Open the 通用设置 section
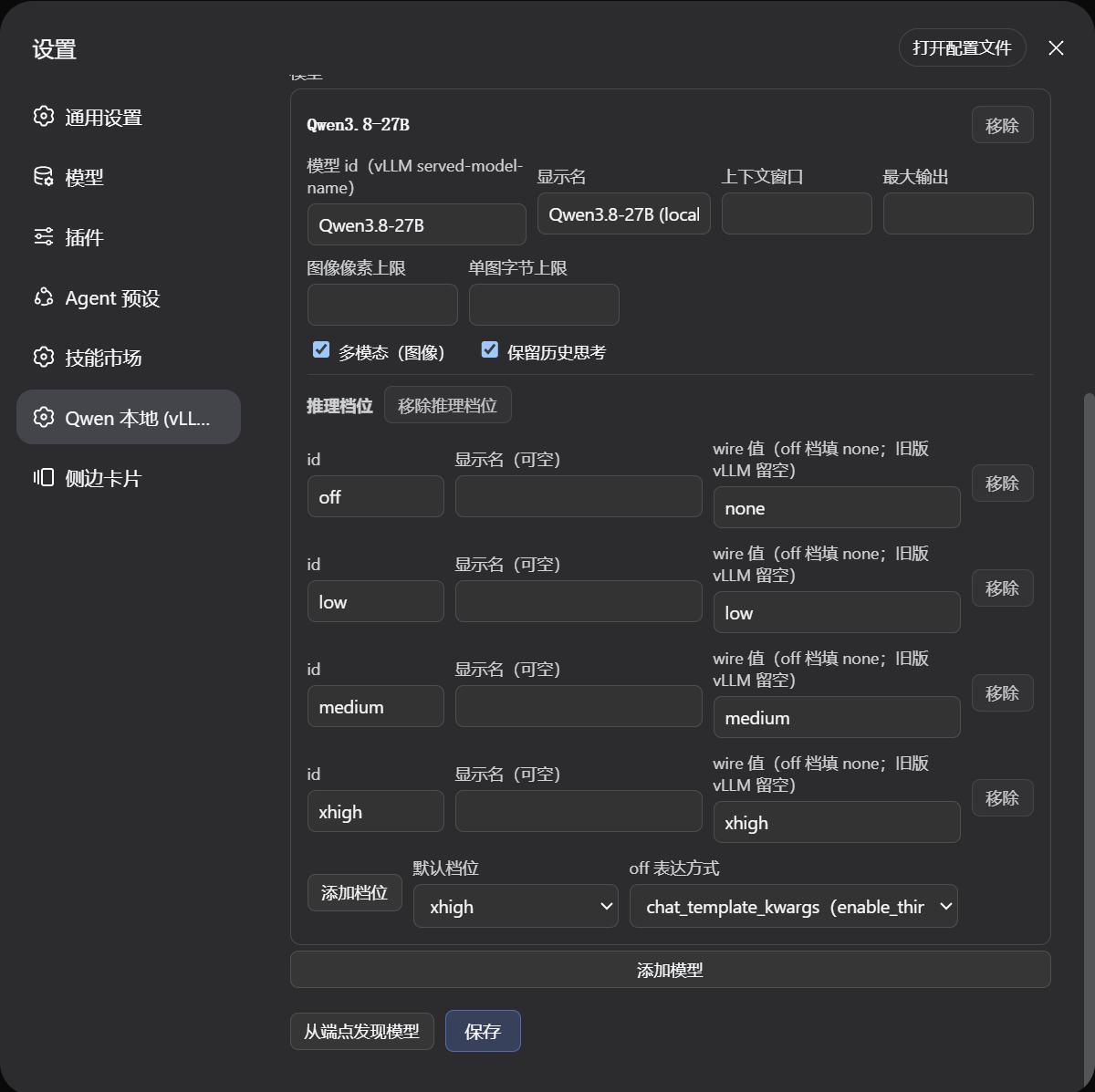The image size is (1095, 1092). [129, 117]
